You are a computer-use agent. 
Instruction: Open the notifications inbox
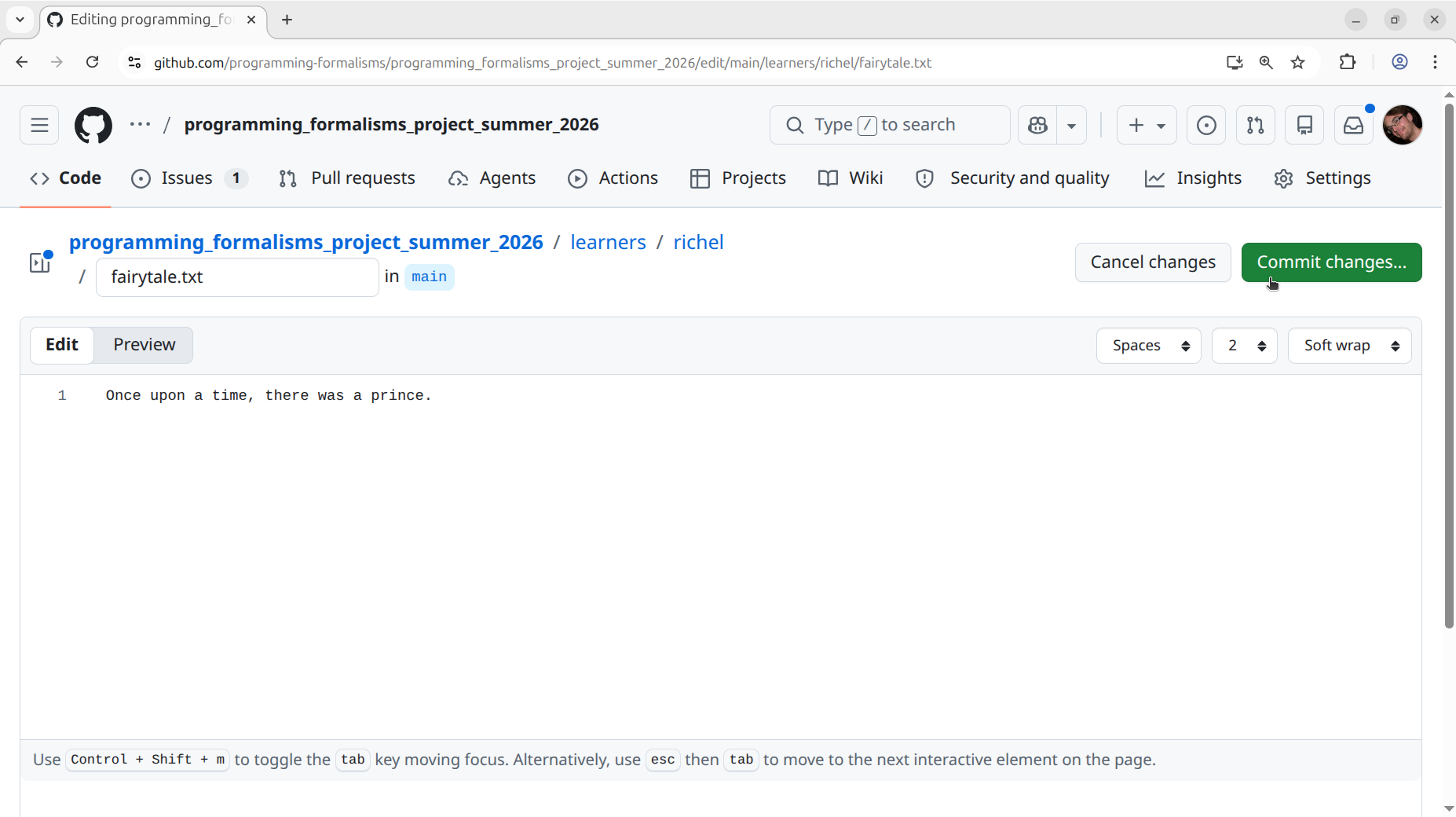pos(1353,125)
